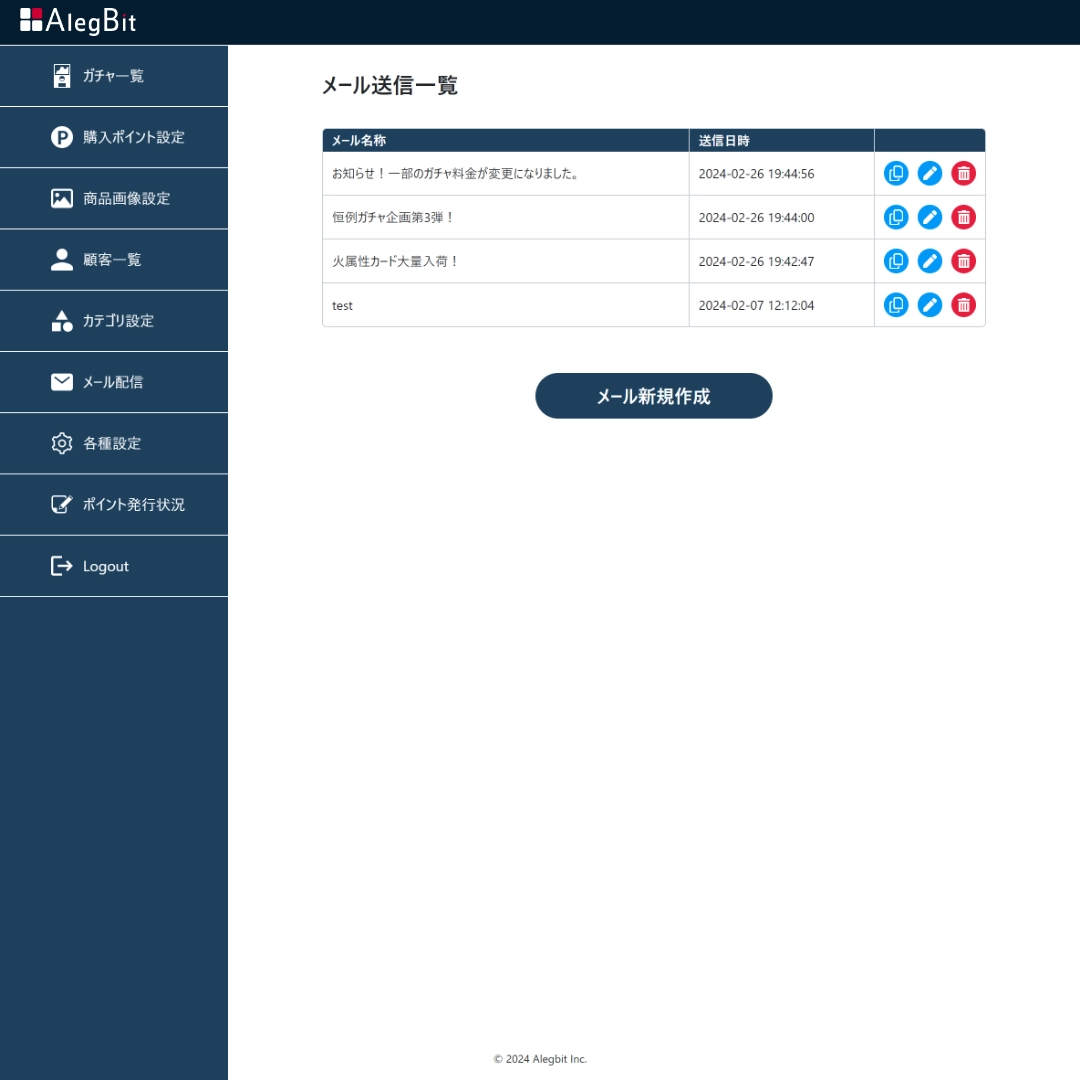Edit the 恒例ガチャ企画第3弾 mail
Viewport: 1080px width, 1080px height.
point(929,218)
